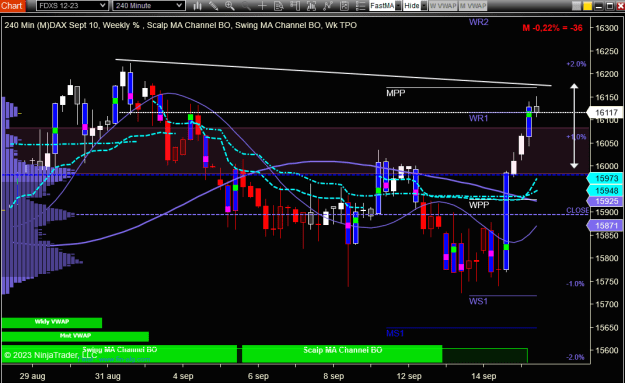
Task: Click the 14 sep date label
Action: point(483,376)
